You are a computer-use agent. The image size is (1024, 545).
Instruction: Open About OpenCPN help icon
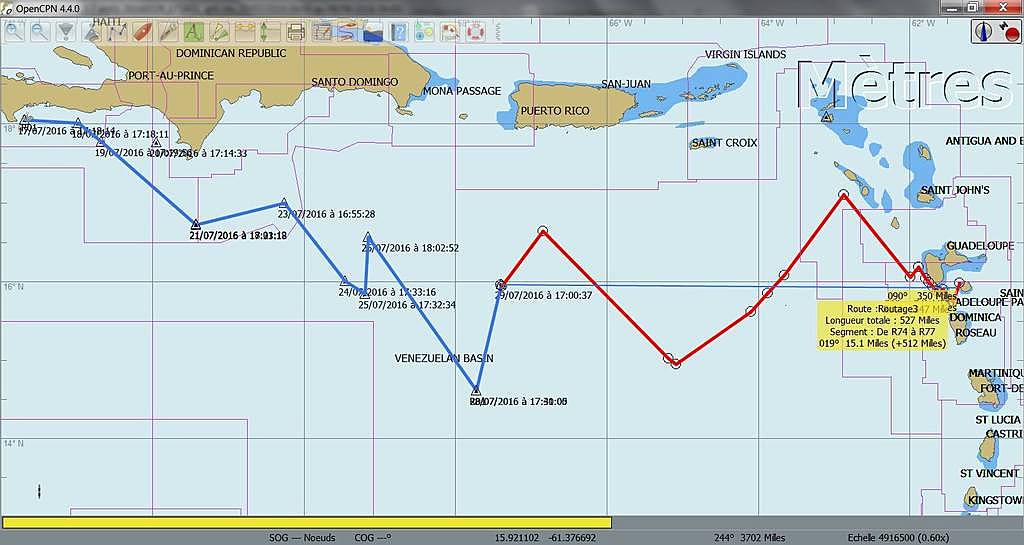tap(398, 31)
